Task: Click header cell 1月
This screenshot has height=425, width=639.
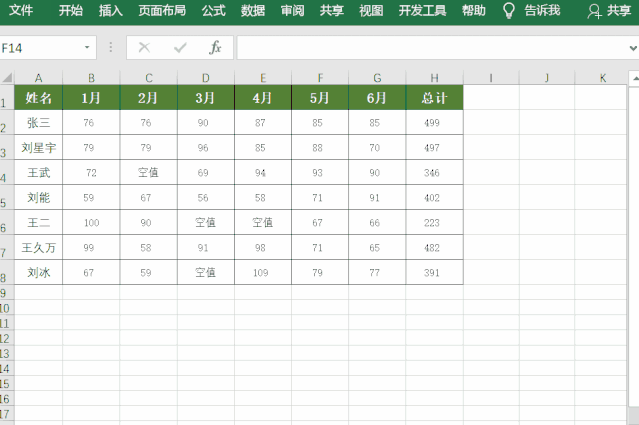Action: [x=91, y=97]
